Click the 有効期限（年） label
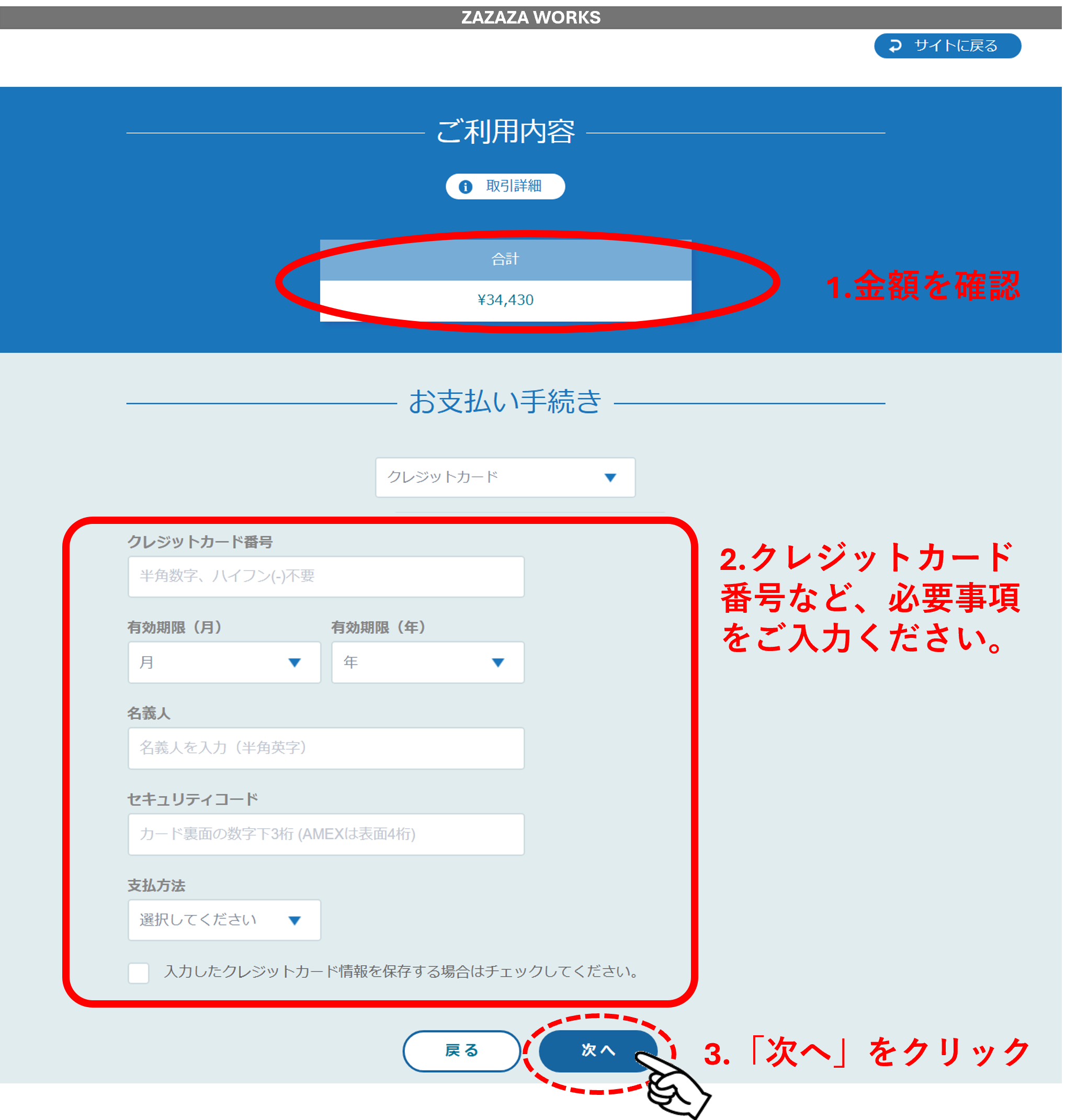This screenshot has width=1088, height=1120. (379, 627)
